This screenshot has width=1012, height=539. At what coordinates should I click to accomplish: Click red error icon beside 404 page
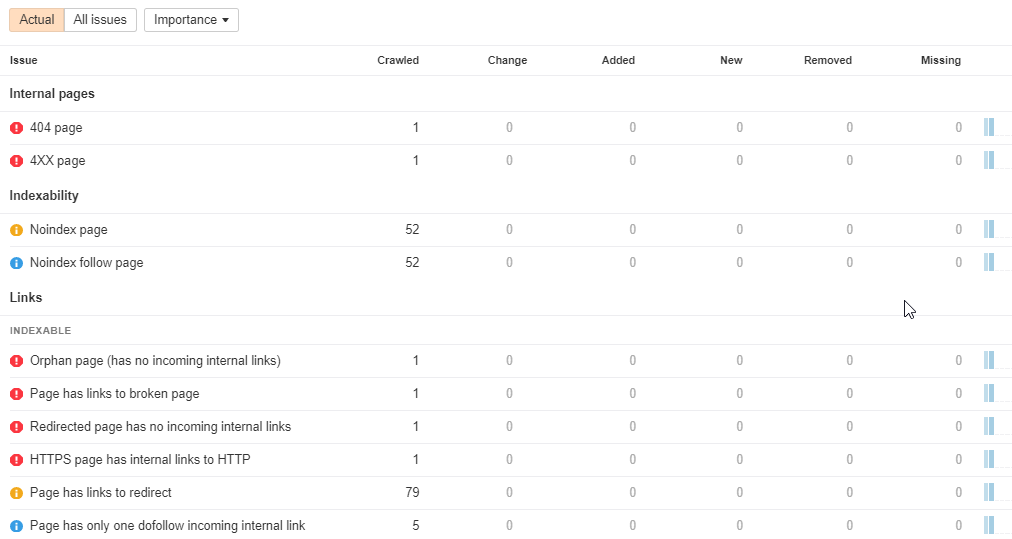click(16, 128)
